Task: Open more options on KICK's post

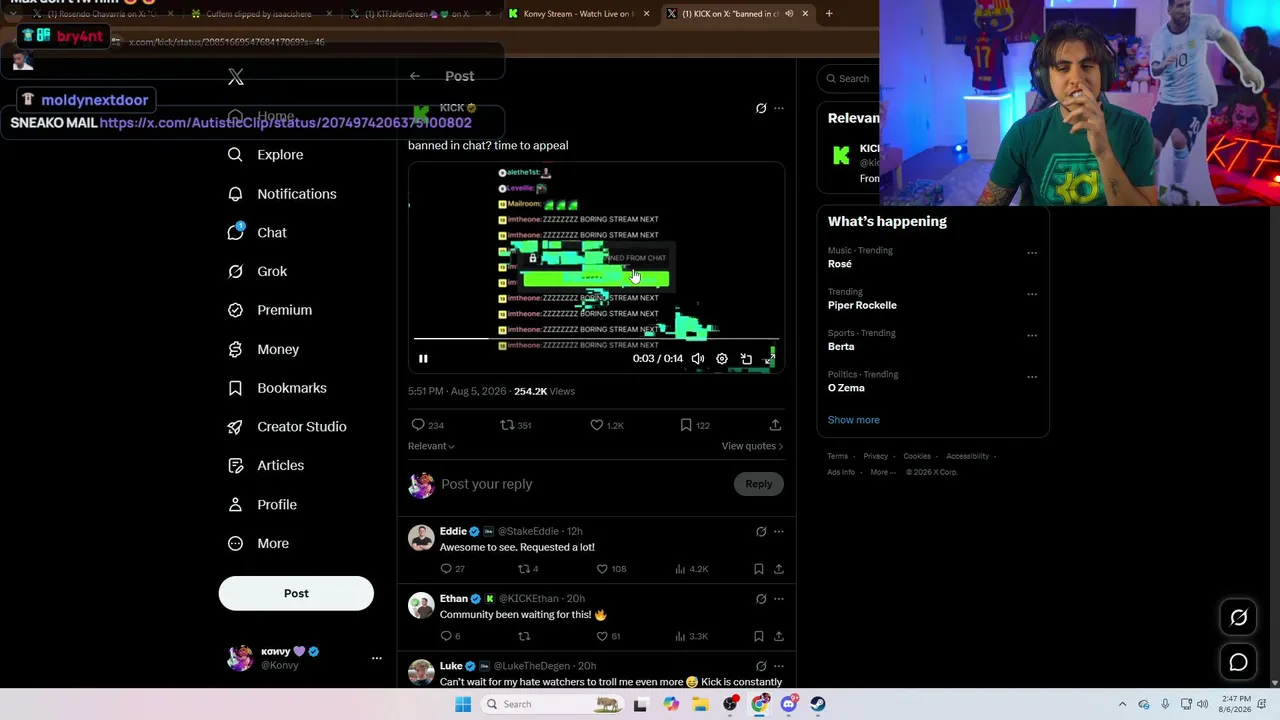Action: 779,108
